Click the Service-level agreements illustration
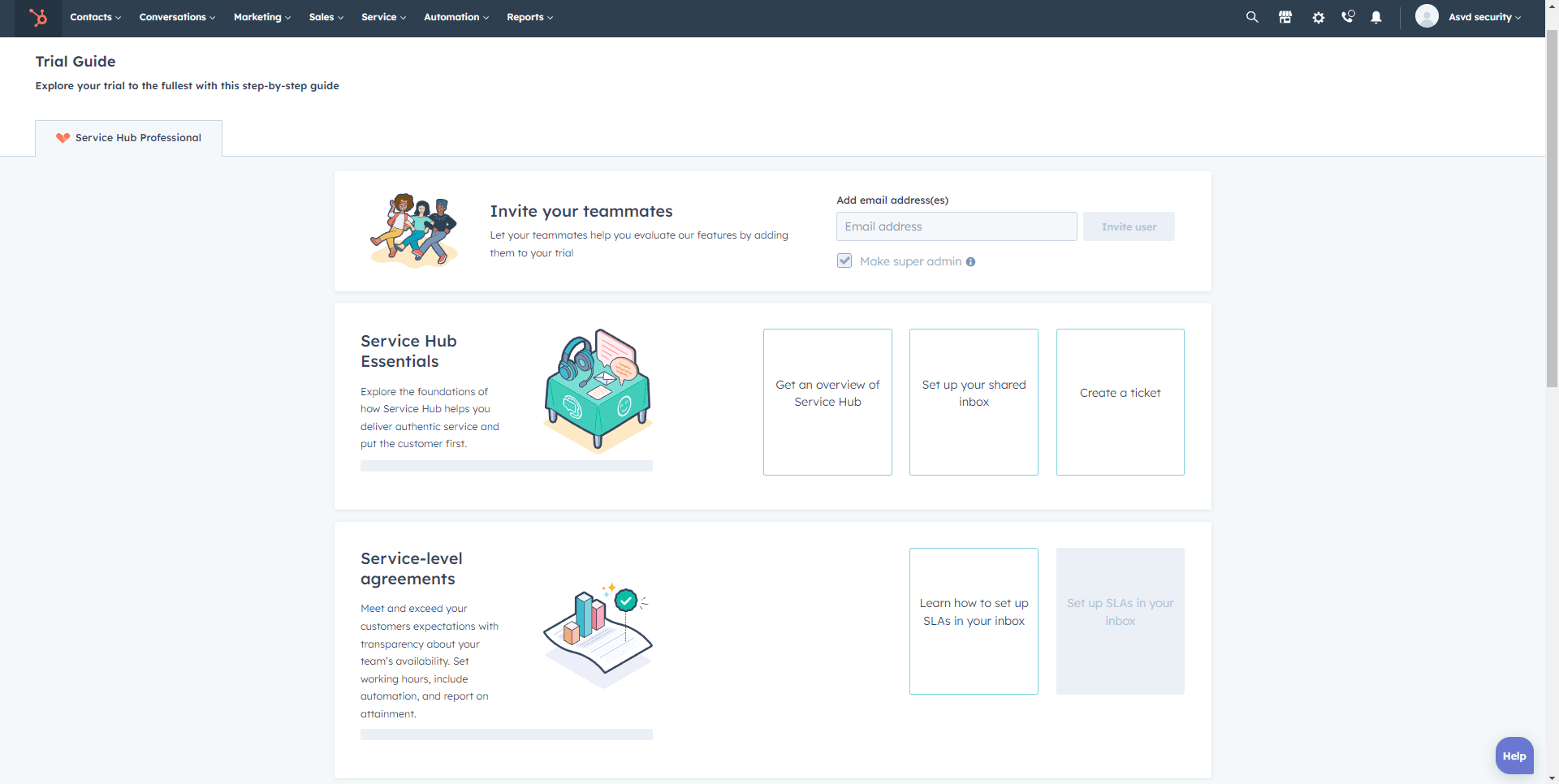Screen dimensions: 1559x784 pos(598,635)
